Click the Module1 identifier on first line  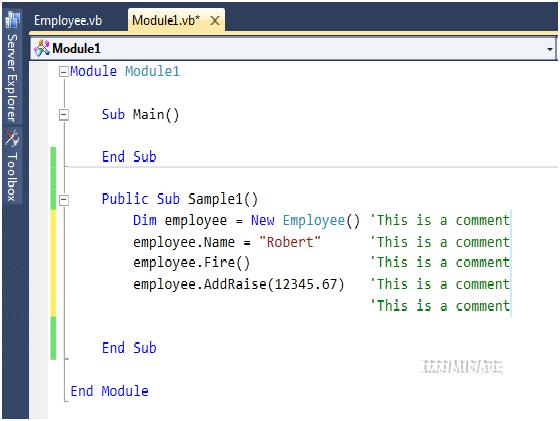tap(152, 71)
